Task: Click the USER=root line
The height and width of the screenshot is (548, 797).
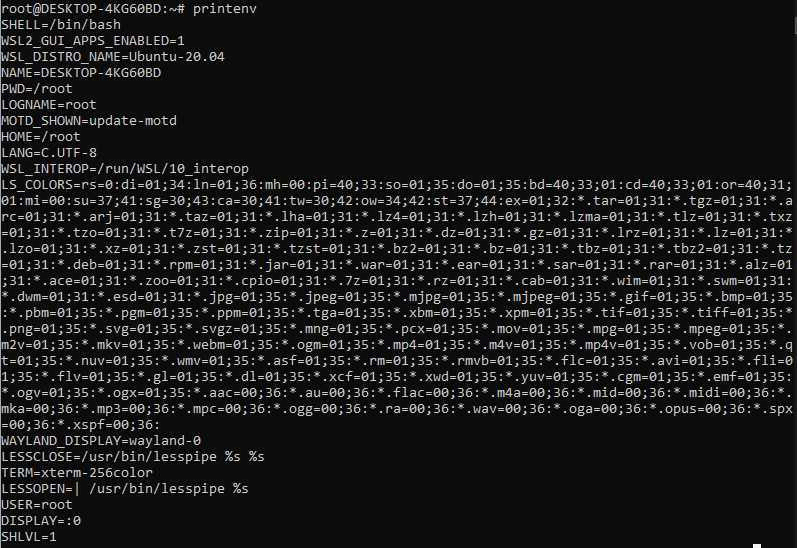Action: [37, 505]
